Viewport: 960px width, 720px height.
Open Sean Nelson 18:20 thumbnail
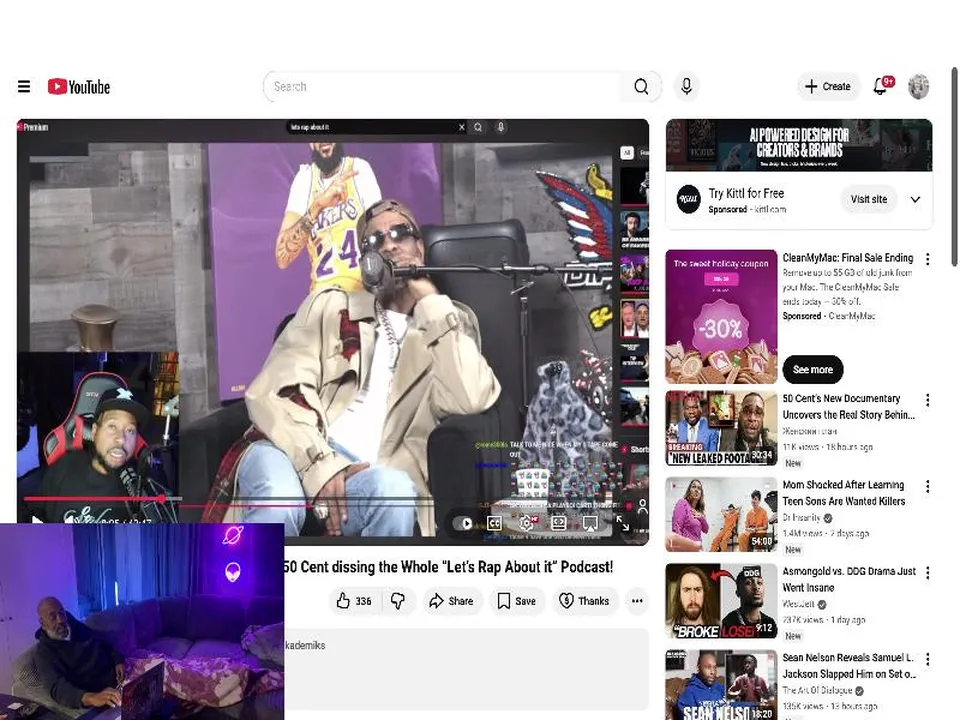pos(721,685)
